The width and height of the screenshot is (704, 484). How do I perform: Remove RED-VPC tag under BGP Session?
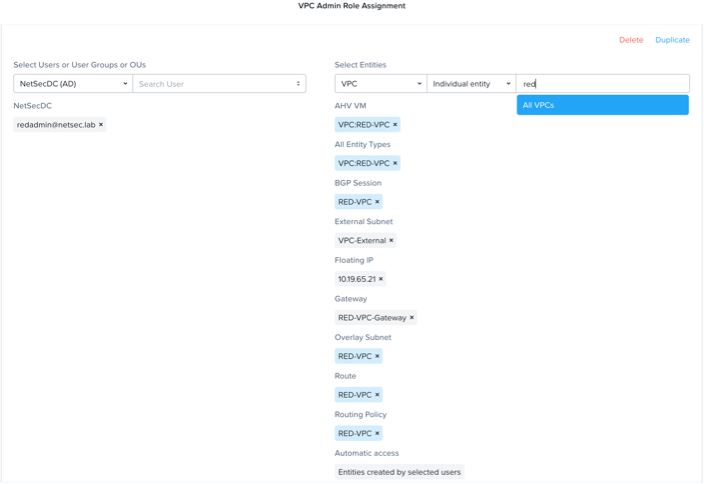tap(377, 202)
